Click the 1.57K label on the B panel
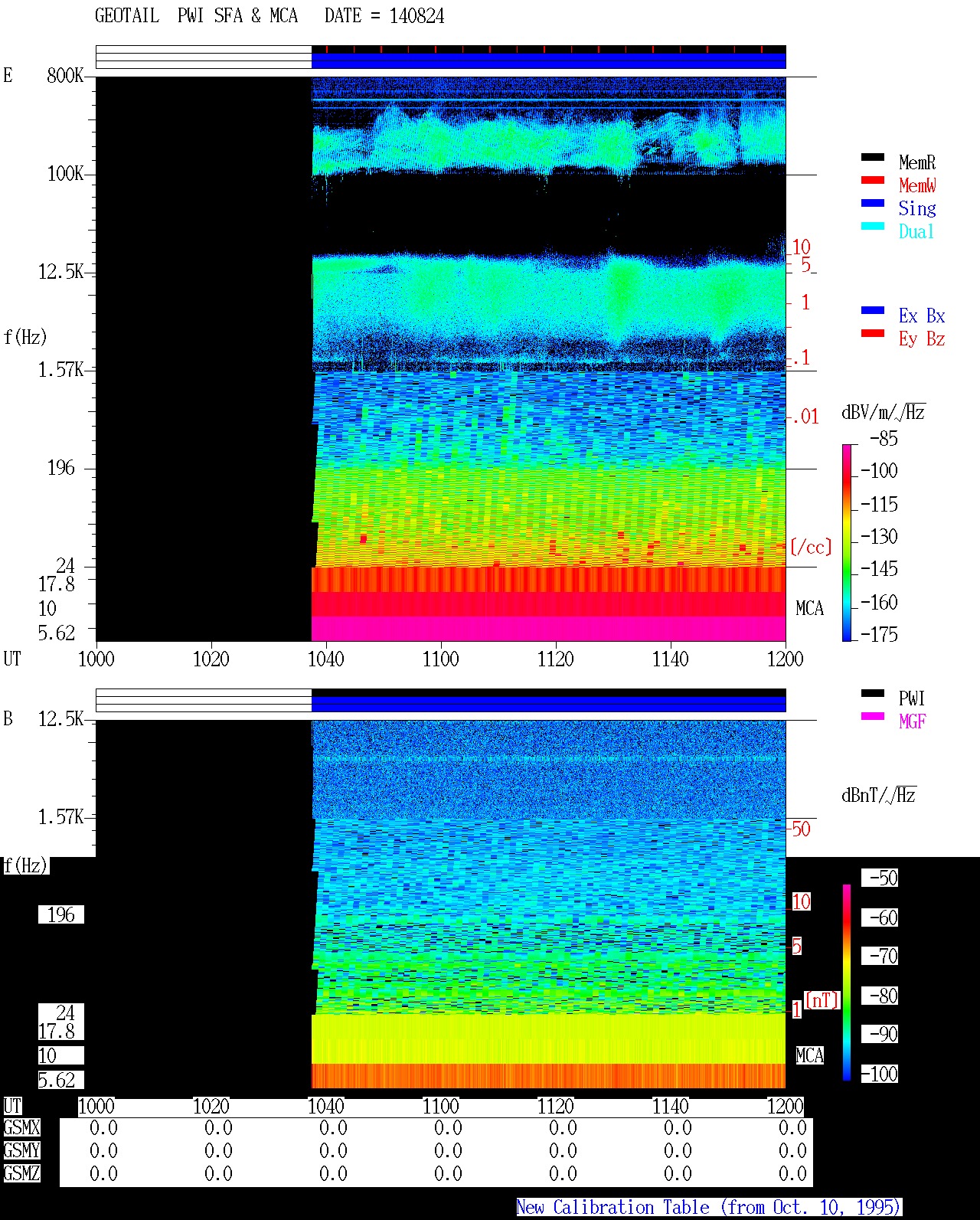The height and width of the screenshot is (1220, 980). (x=61, y=816)
